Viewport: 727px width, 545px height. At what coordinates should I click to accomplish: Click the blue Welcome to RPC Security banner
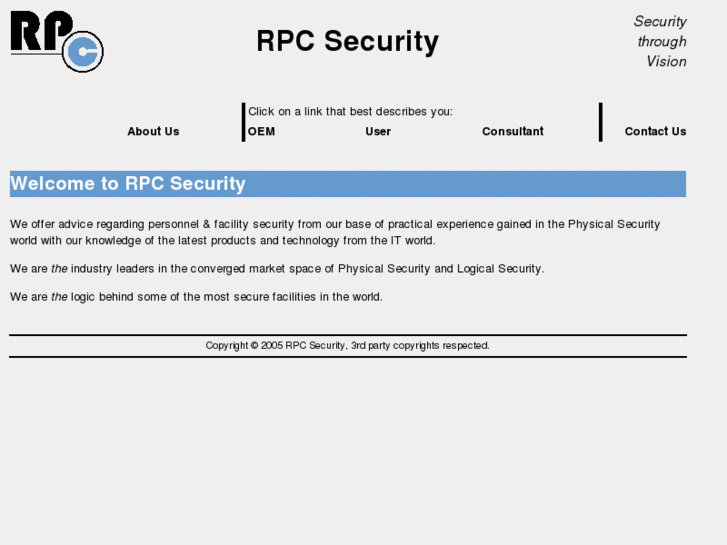pos(347,184)
